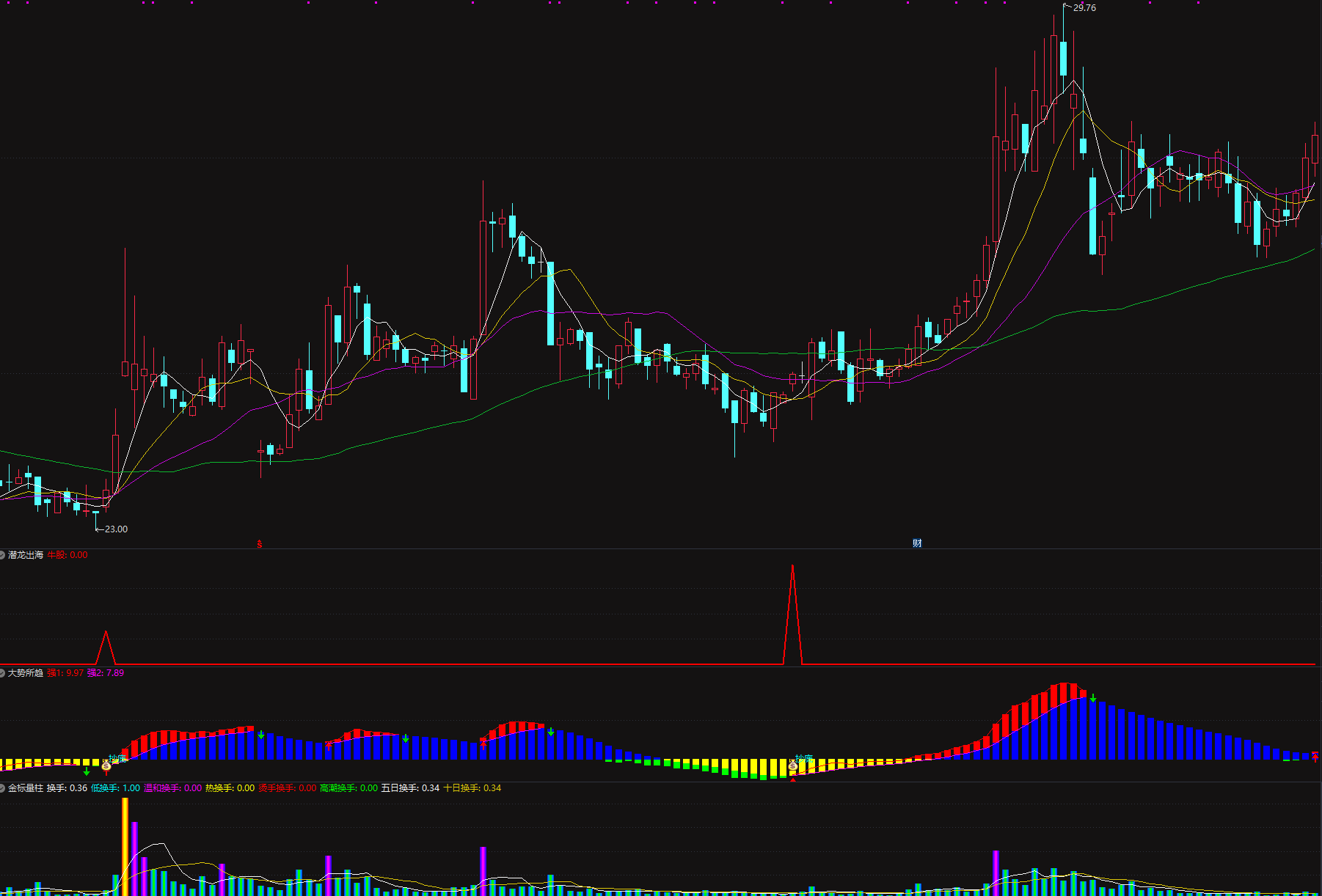Click the red up arrow at far right
Screen dimensions: 1322x896
[1315, 757]
